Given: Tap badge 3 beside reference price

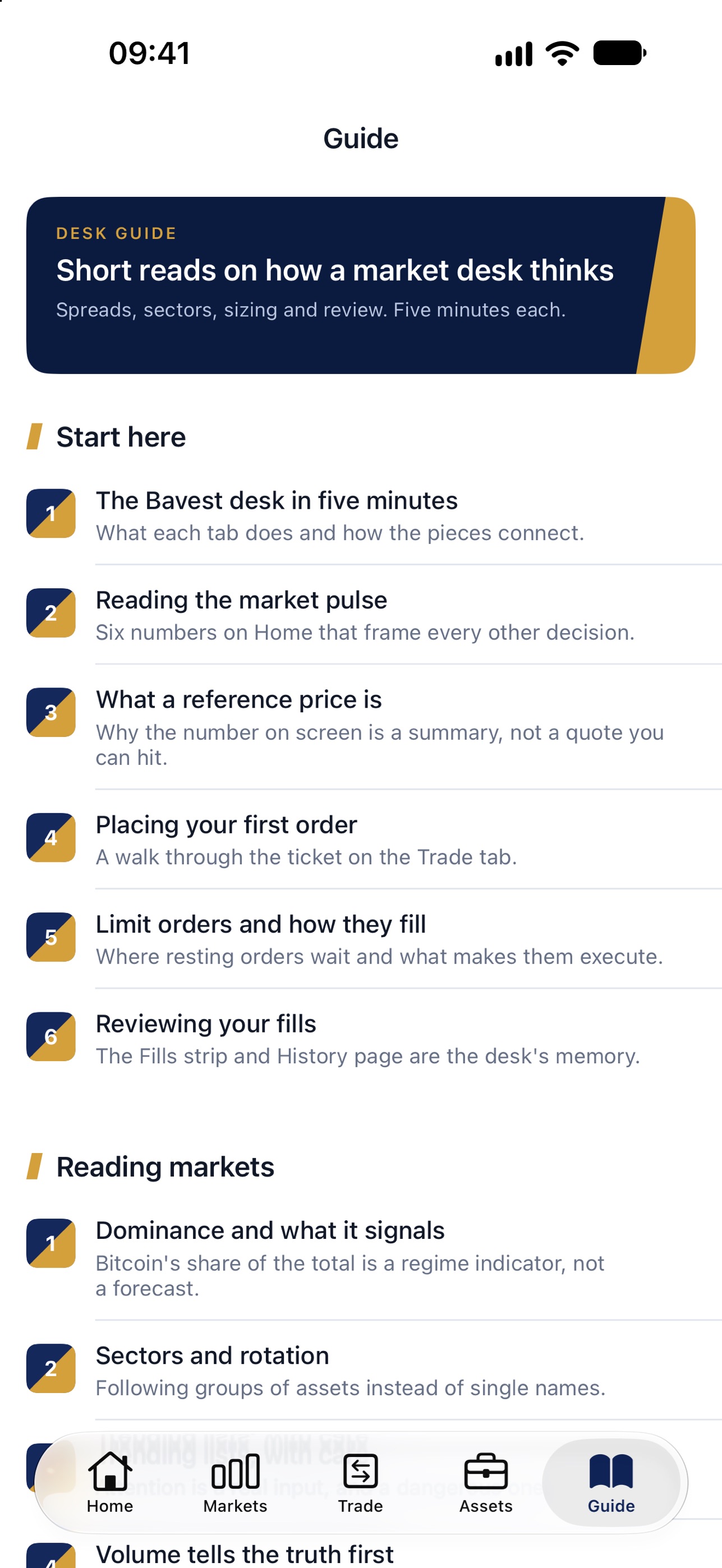Looking at the screenshot, I should [x=51, y=712].
